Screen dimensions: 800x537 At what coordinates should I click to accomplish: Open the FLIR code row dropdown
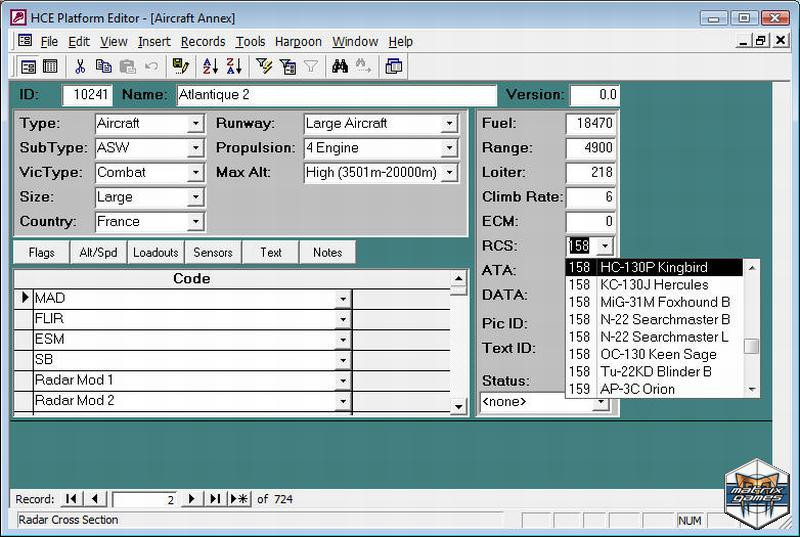(x=343, y=319)
